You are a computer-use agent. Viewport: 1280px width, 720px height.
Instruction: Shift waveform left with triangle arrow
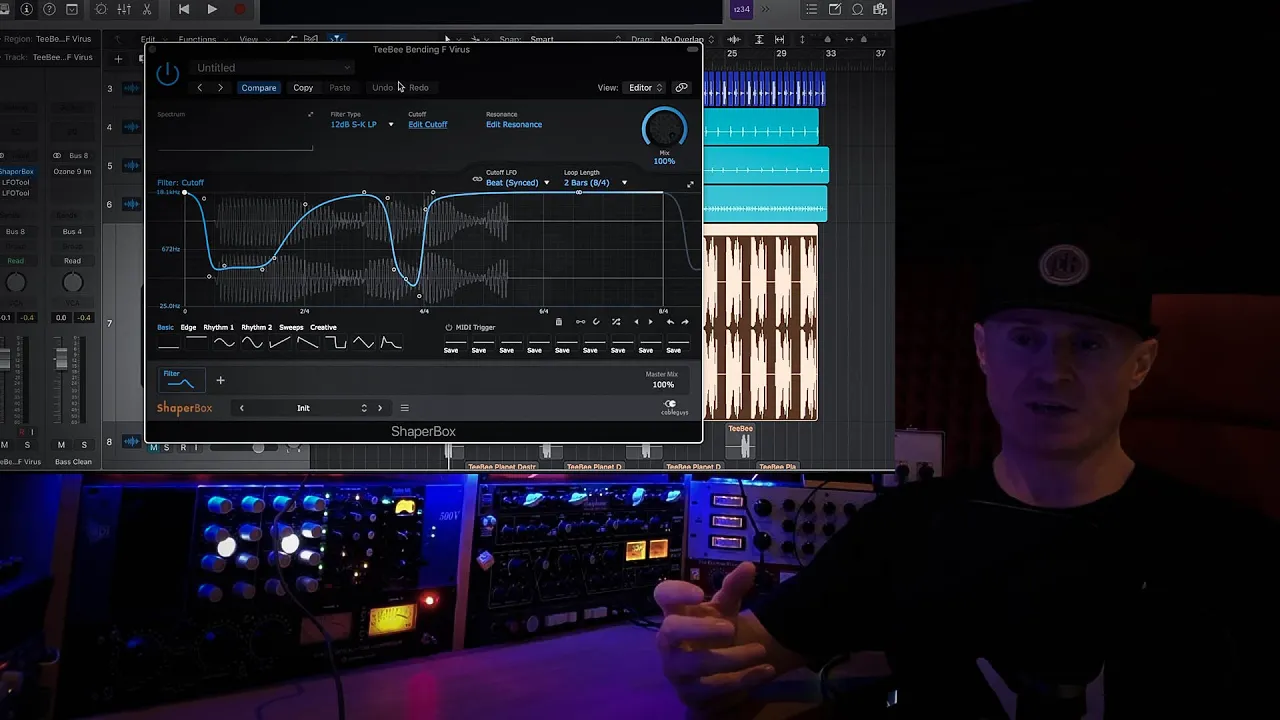pyautogui.click(x=636, y=322)
